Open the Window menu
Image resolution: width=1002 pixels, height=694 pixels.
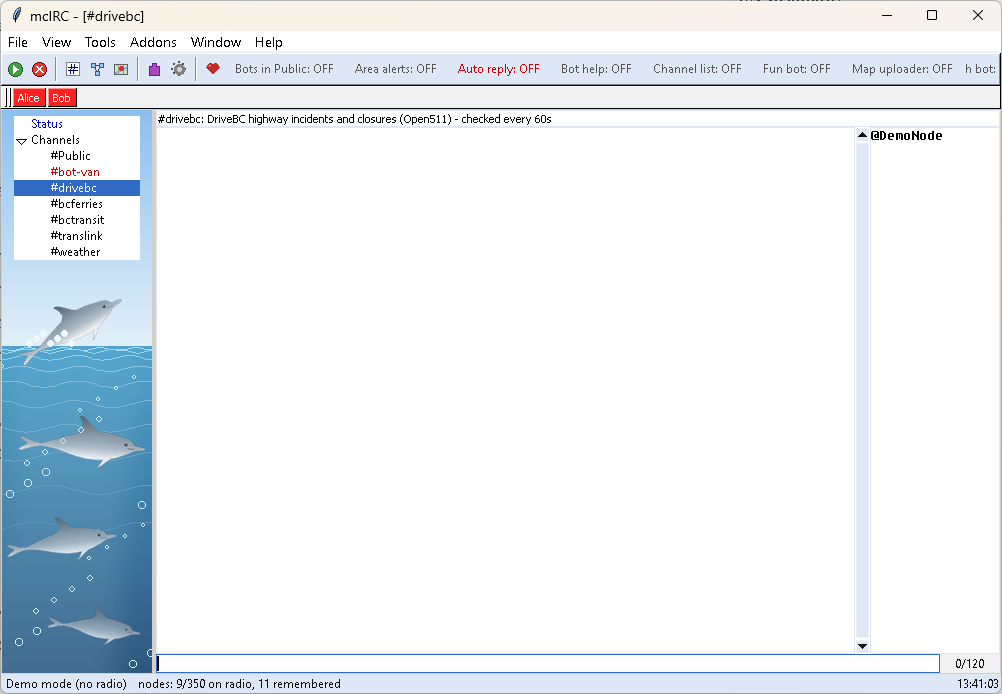pos(216,42)
